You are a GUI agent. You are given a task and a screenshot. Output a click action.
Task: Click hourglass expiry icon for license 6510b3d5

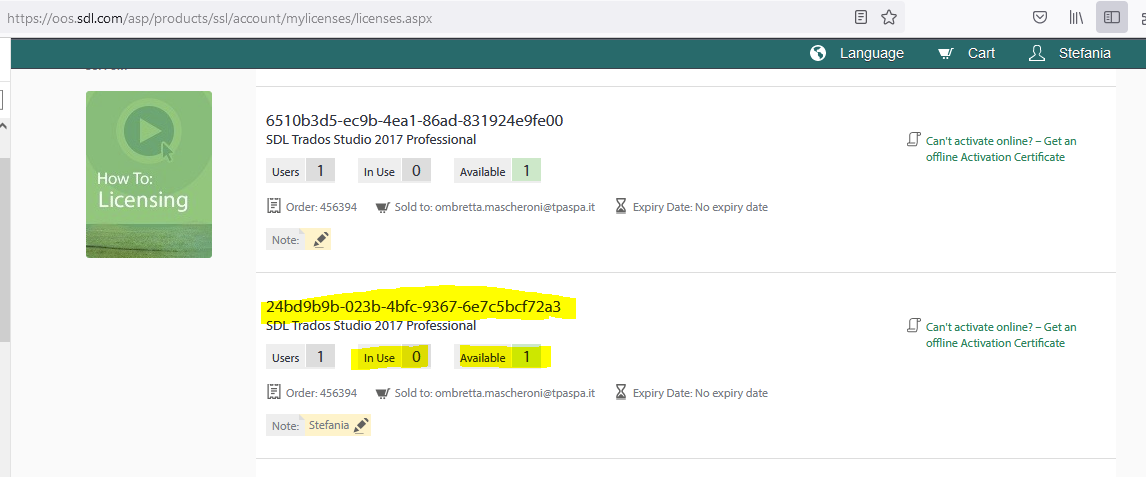click(x=621, y=207)
